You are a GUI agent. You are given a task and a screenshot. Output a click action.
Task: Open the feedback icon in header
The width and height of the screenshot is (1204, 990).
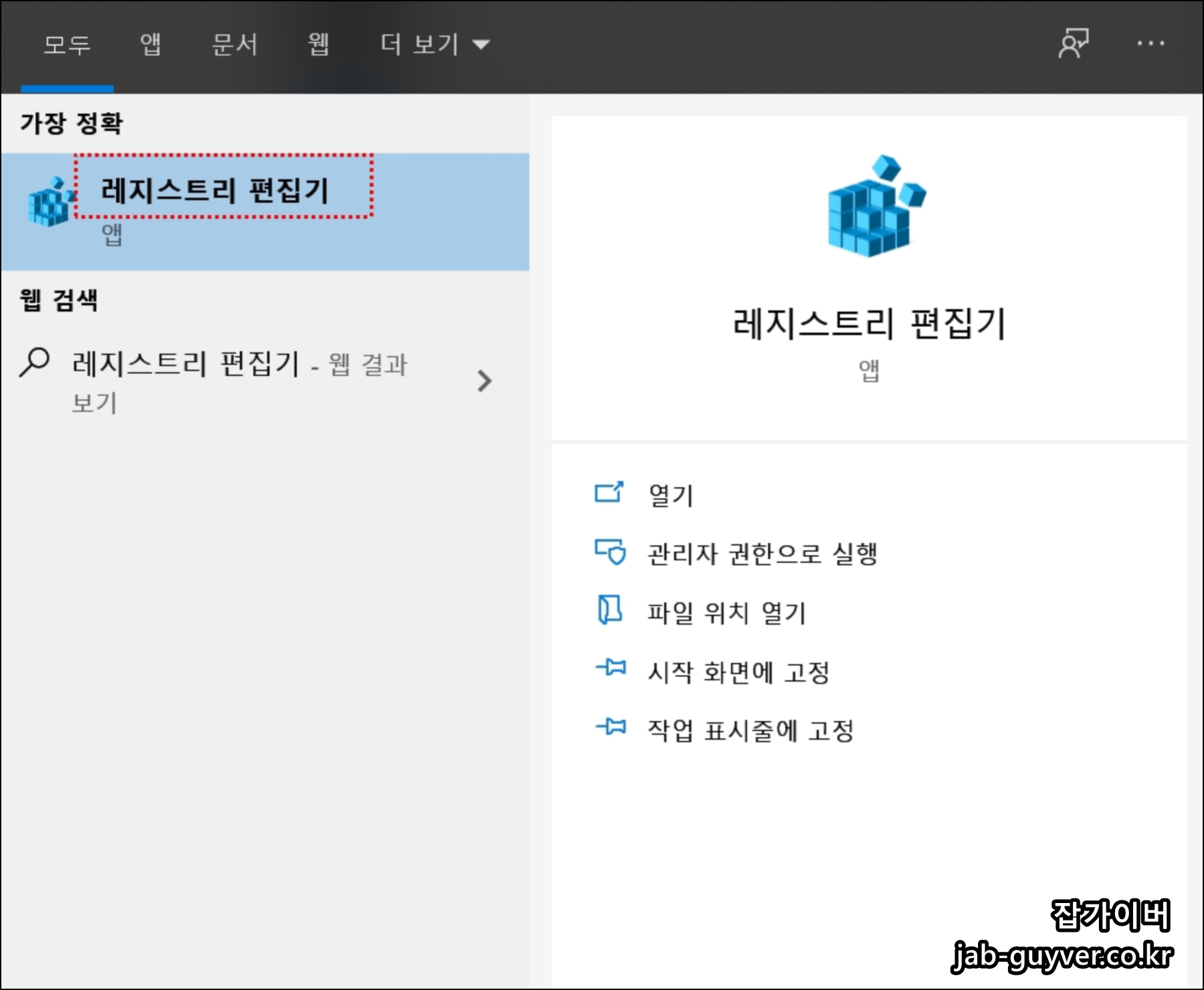[1074, 43]
